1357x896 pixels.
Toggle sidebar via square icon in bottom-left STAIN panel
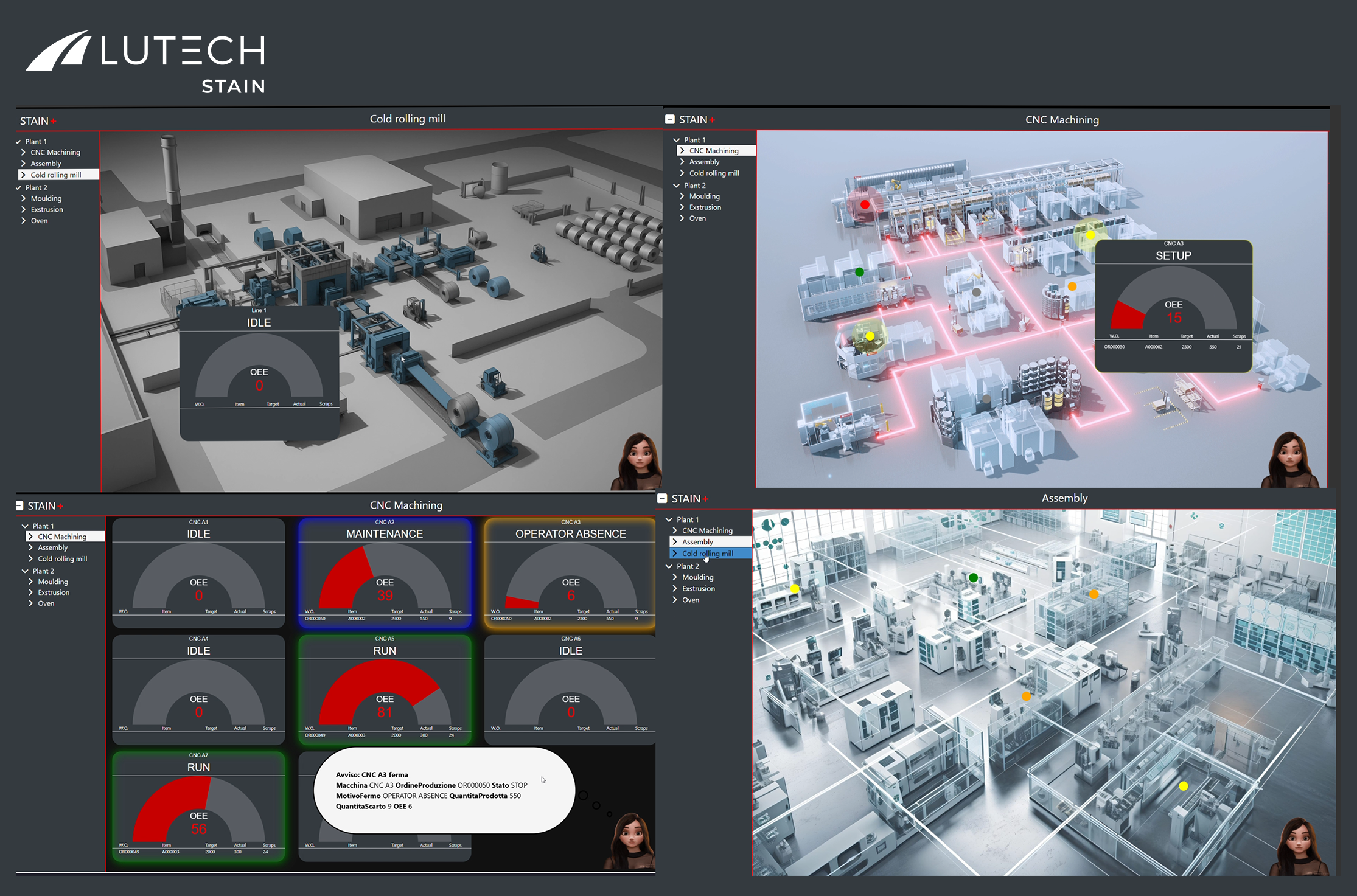[x=19, y=505]
